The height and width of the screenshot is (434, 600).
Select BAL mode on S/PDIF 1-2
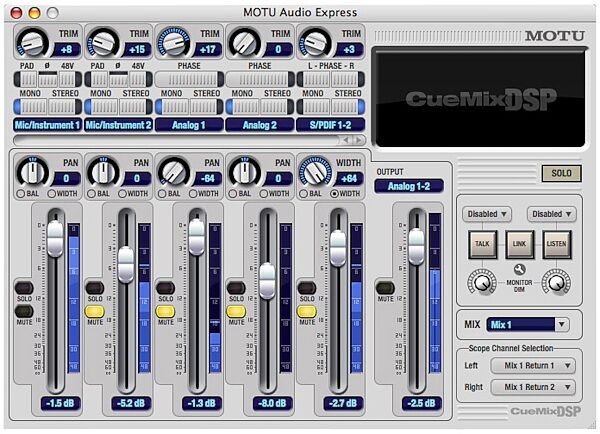[x=303, y=194]
